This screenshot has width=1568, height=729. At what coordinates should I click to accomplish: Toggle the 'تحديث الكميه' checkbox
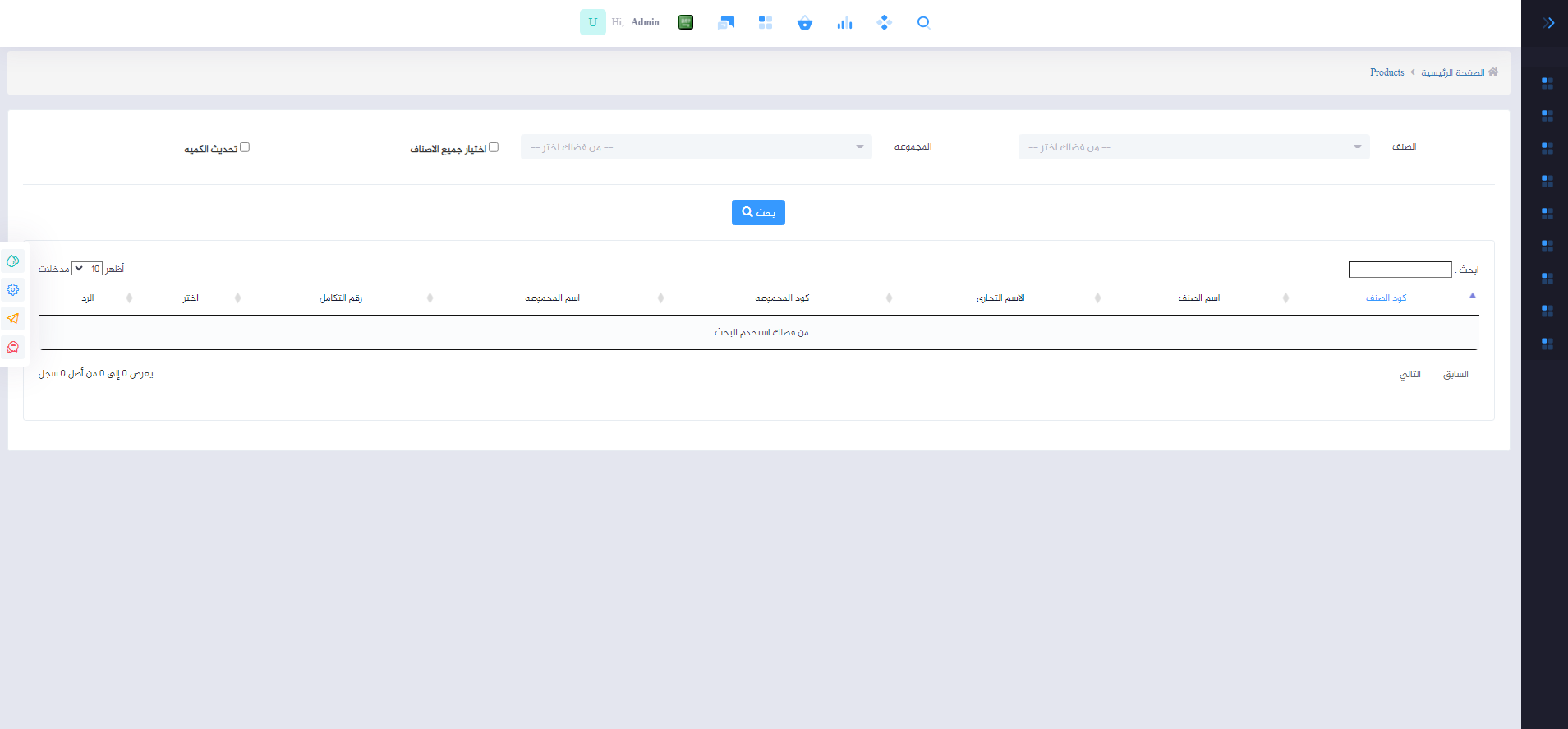245,147
